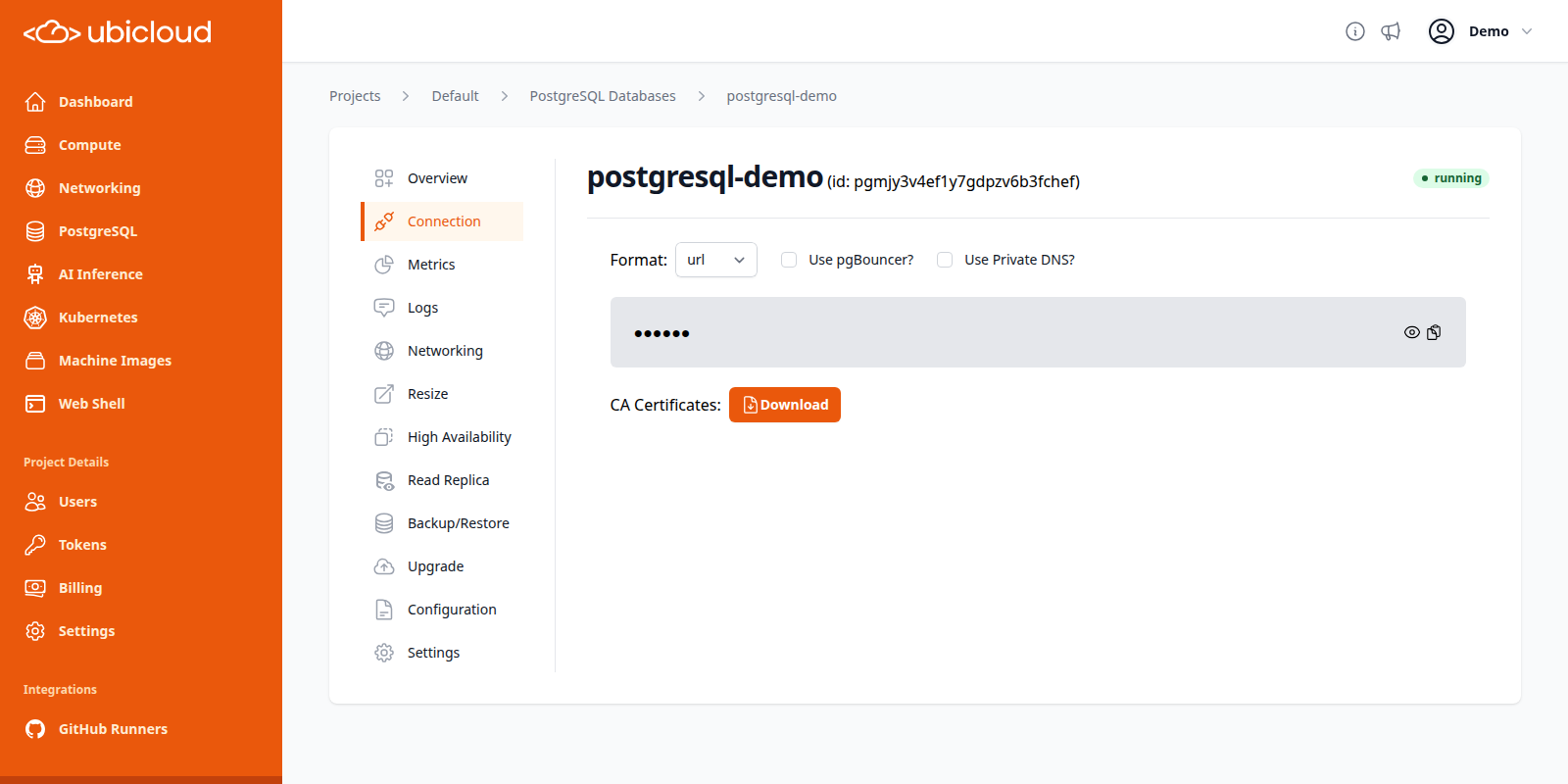
Task: Expand the Demo account menu chevron
Action: point(1527,31)
